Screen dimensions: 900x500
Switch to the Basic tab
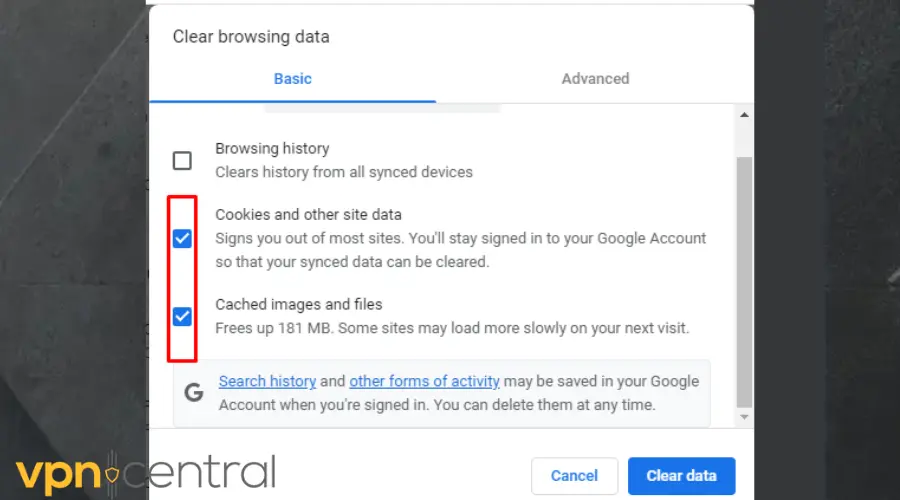(292, 79)
